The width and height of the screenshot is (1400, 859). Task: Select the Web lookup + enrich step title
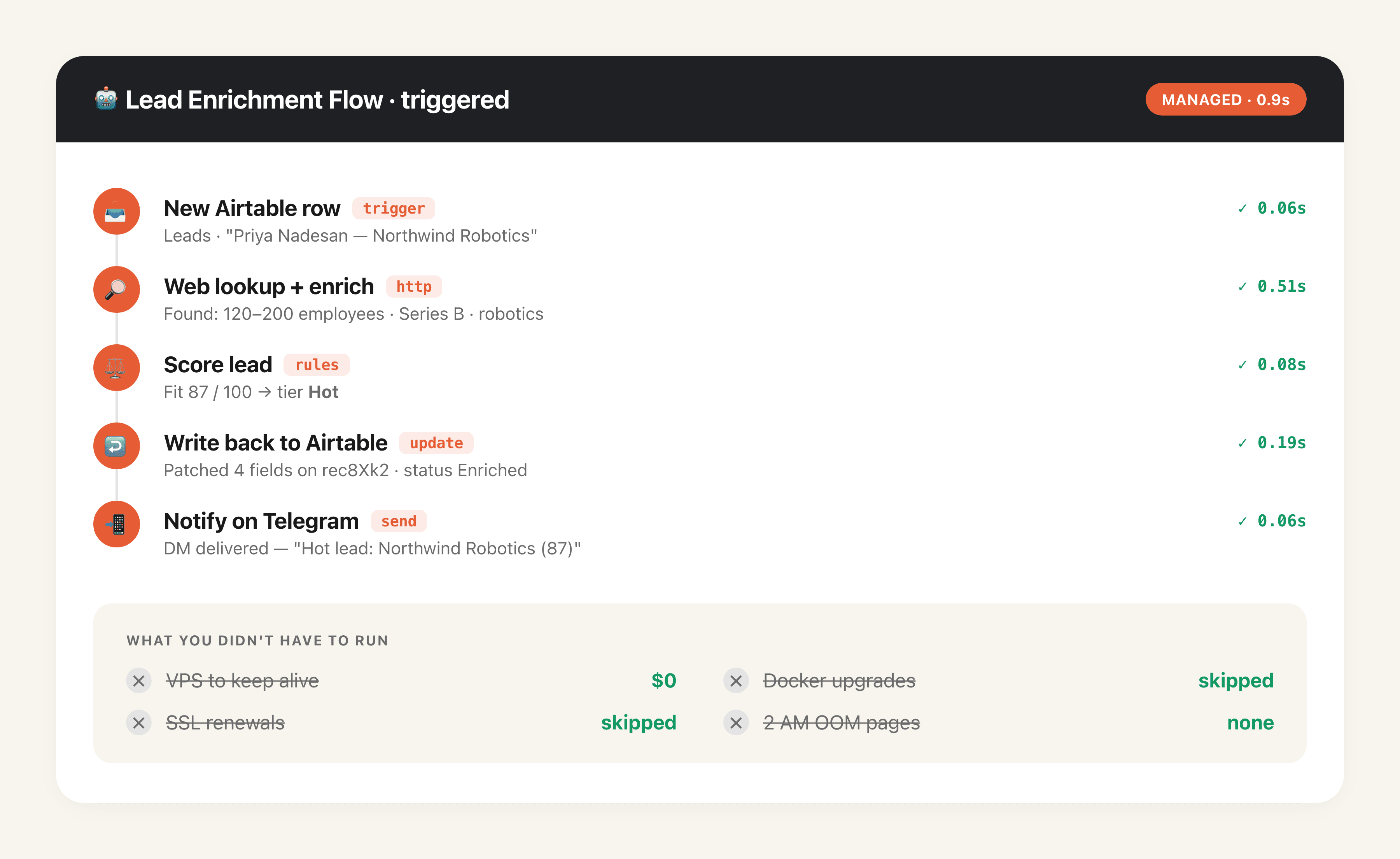point(269,286)
